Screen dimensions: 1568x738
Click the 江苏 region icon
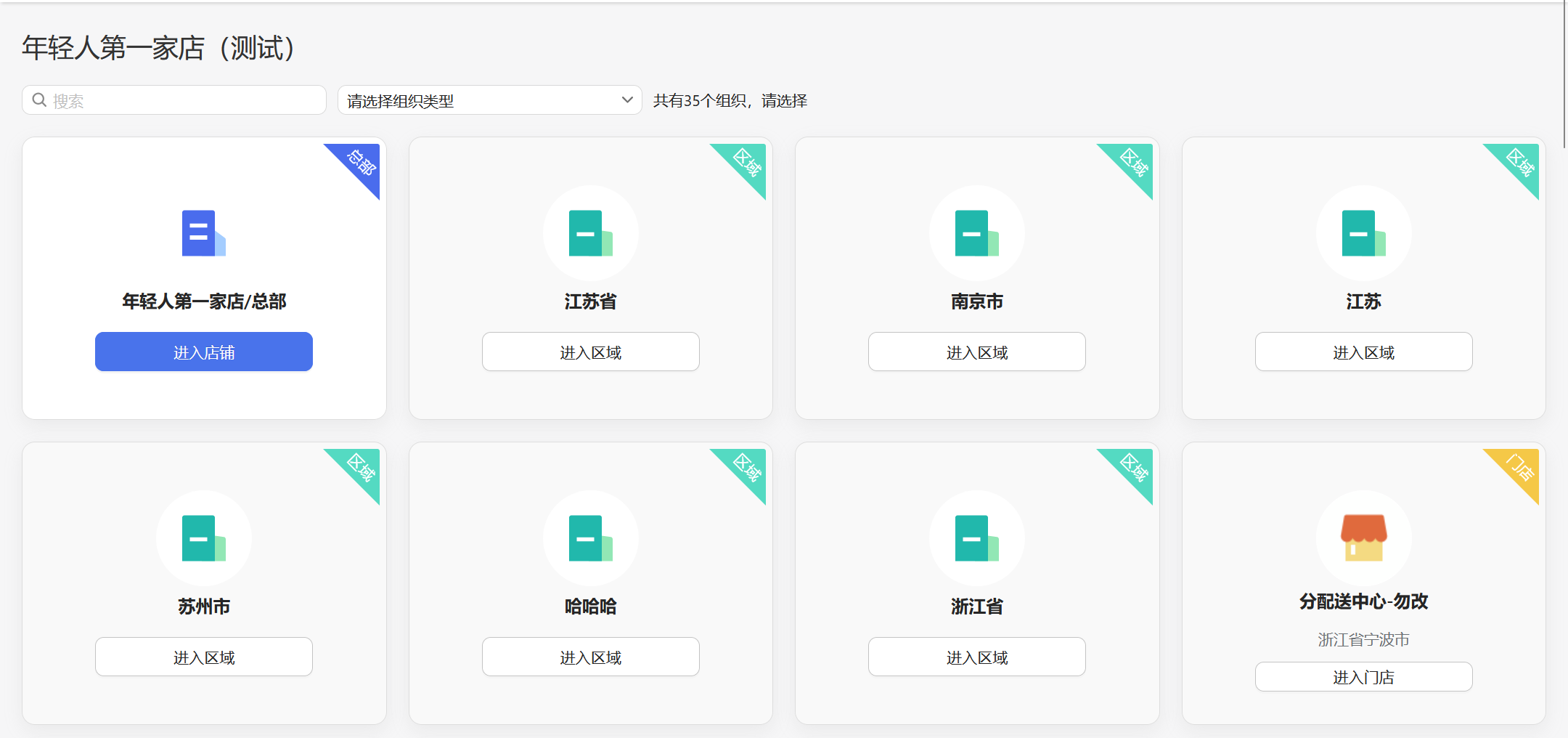click(1364, 233)
